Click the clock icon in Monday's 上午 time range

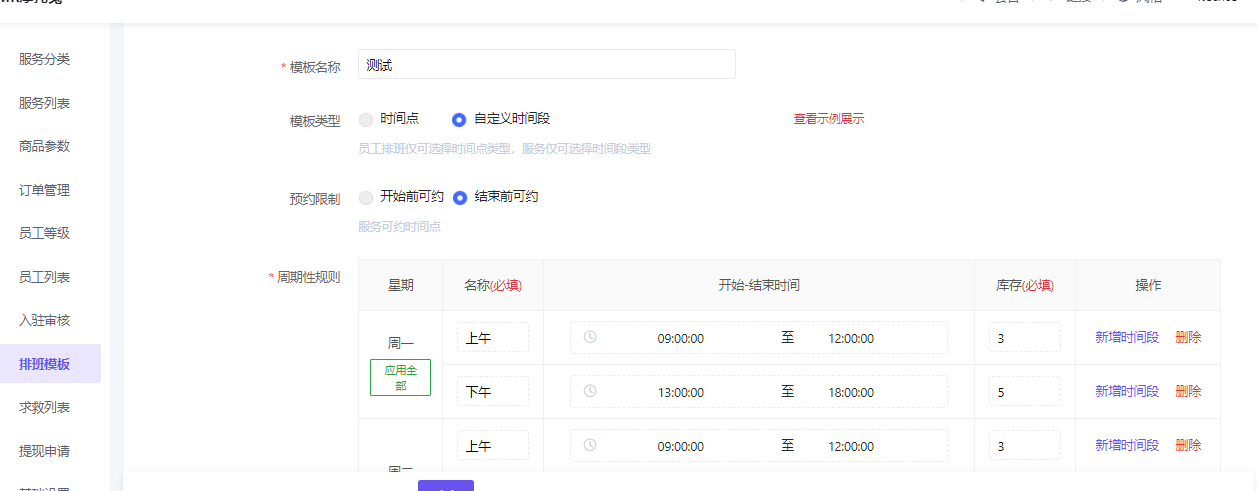tap(590, 337)
